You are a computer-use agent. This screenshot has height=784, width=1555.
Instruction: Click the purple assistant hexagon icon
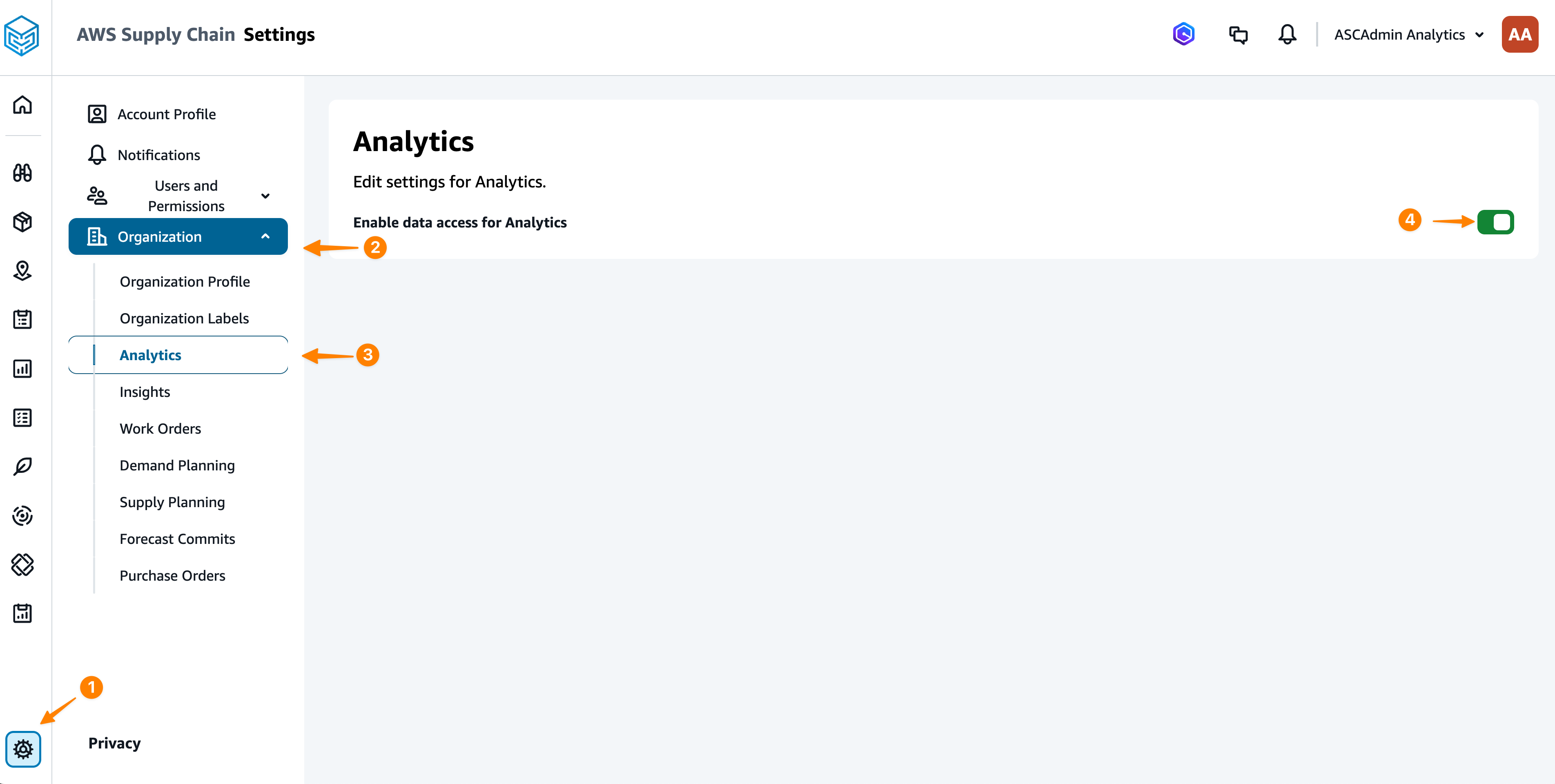point(1184,34)
